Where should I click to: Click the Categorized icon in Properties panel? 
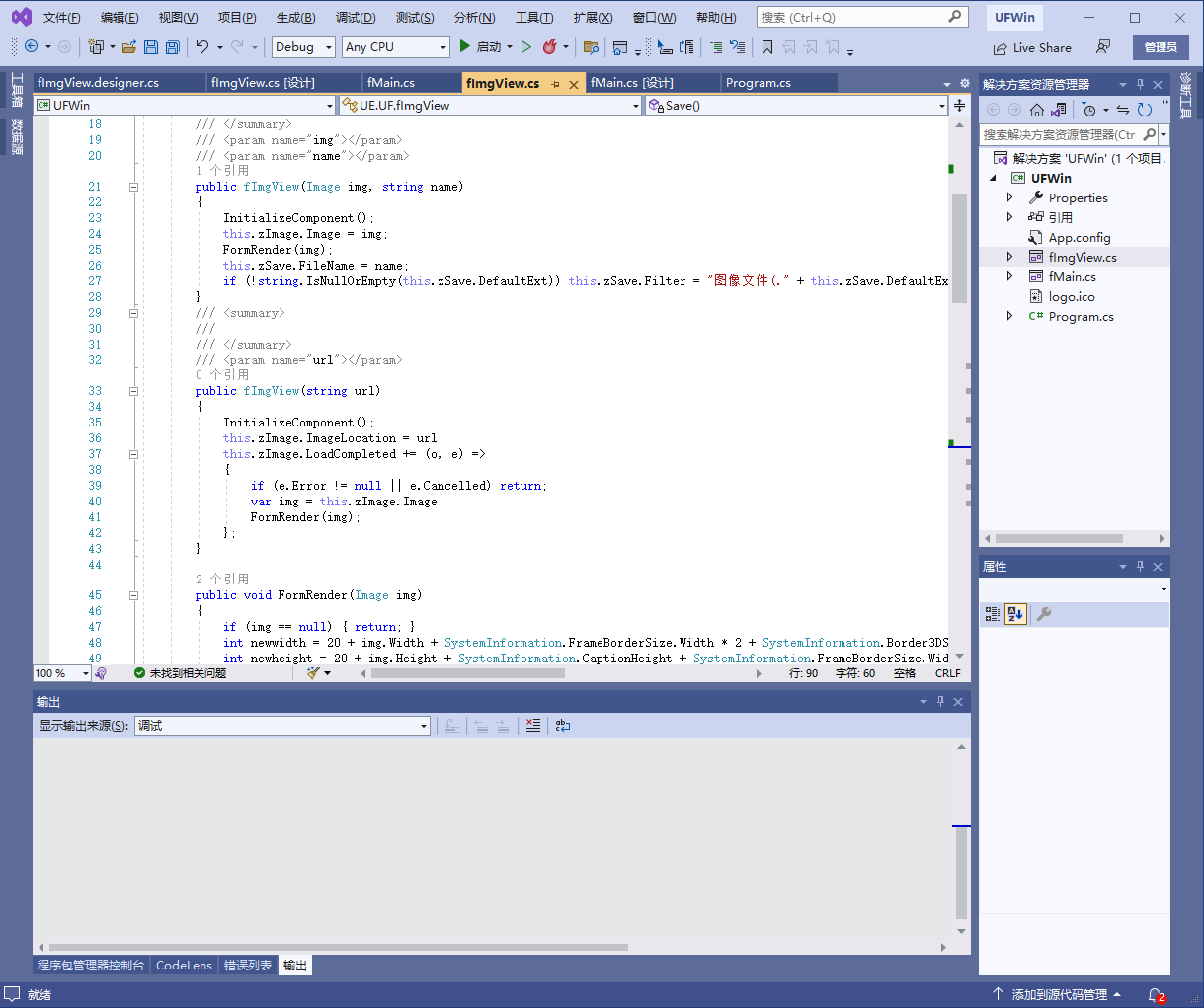pos(993,614)
